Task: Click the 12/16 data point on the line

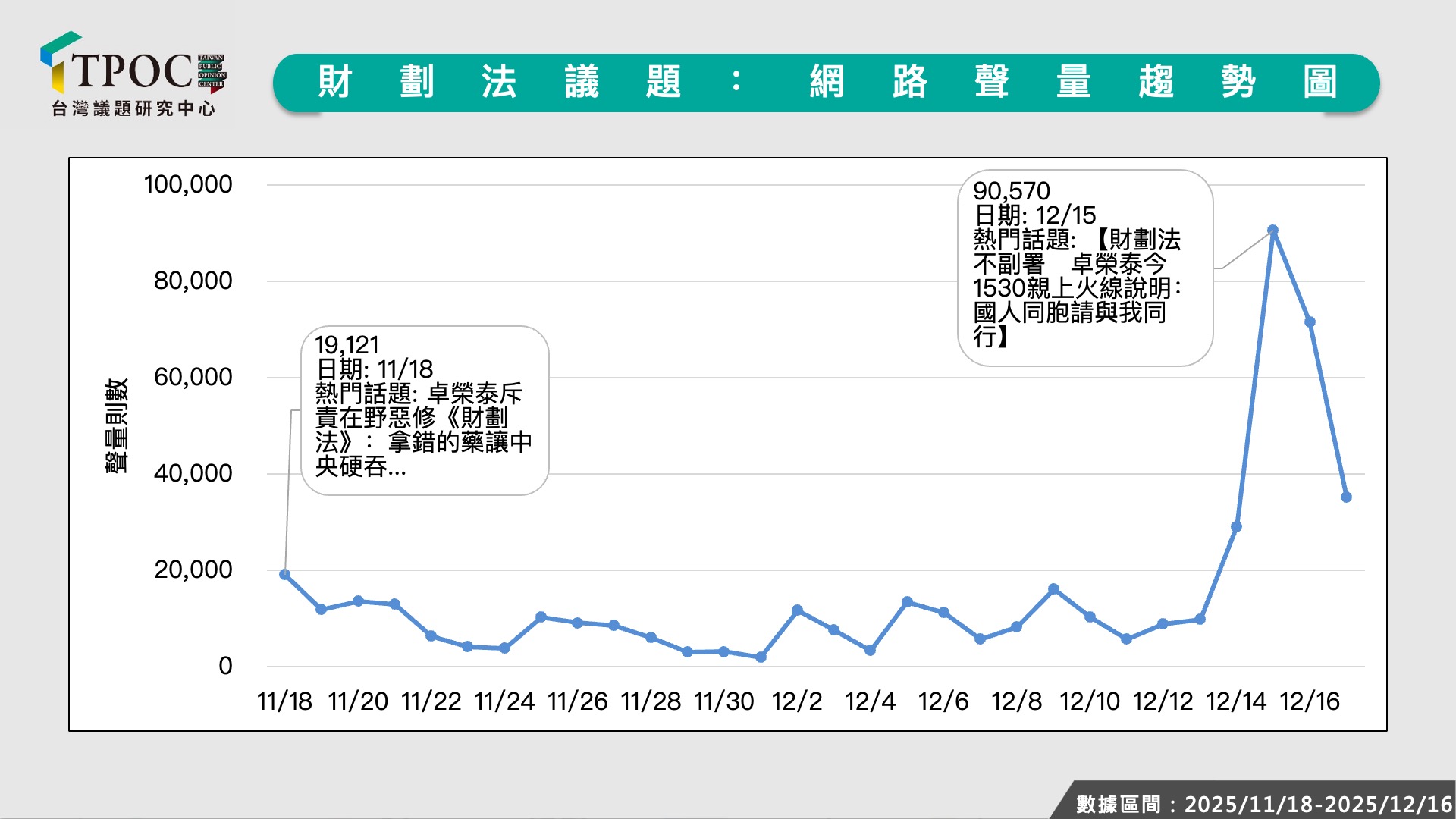Action: 1310,322
